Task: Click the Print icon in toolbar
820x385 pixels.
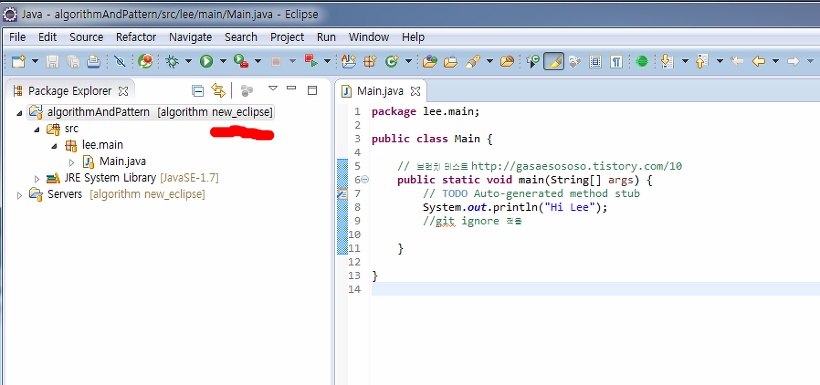Action: pyautogui.click(x=94, y=62)
